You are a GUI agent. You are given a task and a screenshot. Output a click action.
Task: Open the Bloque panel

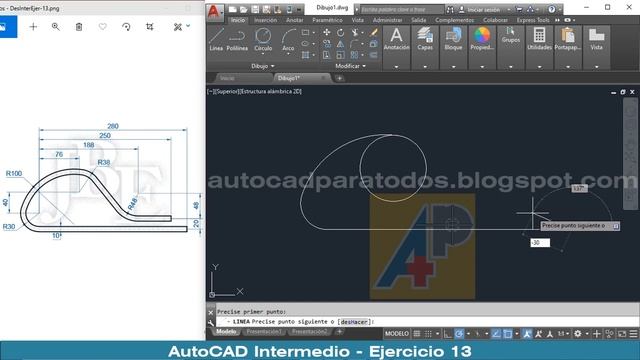453,39
